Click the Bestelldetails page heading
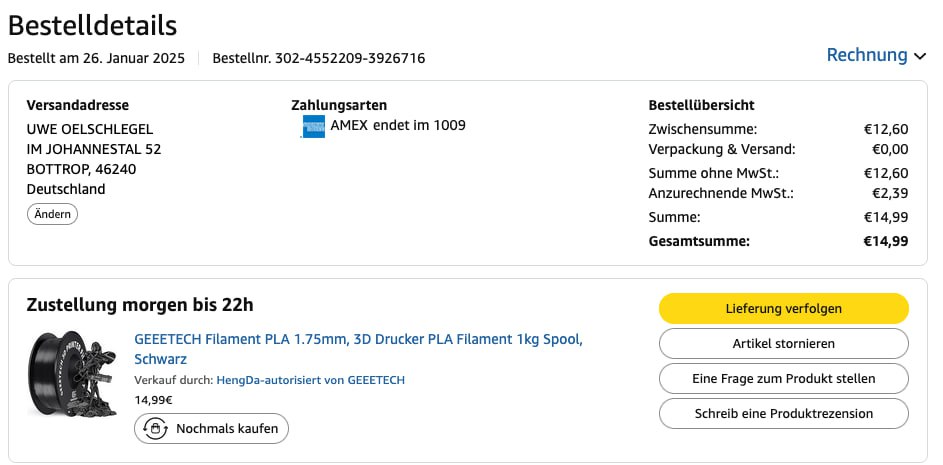943x465 pixels. point(93,26)
